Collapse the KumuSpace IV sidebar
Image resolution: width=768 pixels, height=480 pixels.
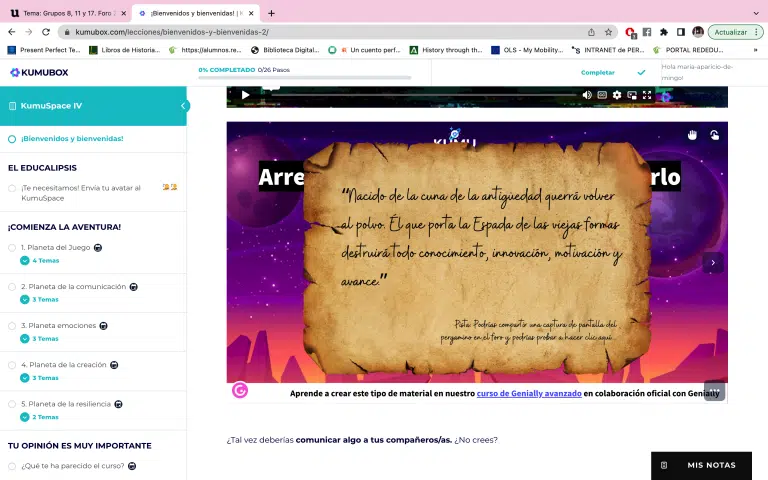[x=184, y=106]
